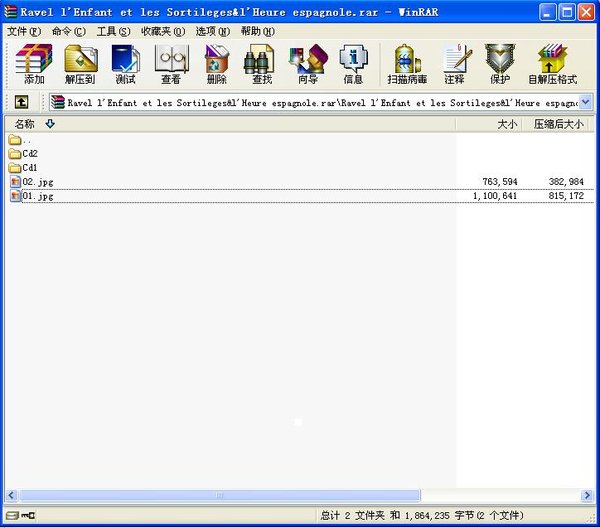Select the file 02.jpg
This screenshot has height=528, width=600.
tap(31, 182)
